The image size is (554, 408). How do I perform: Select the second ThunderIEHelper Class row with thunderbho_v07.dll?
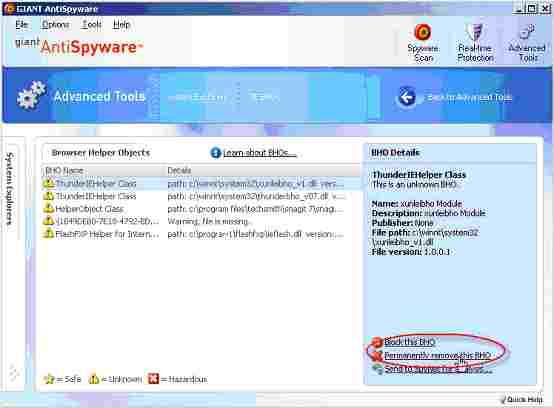(x=201, y=196)
